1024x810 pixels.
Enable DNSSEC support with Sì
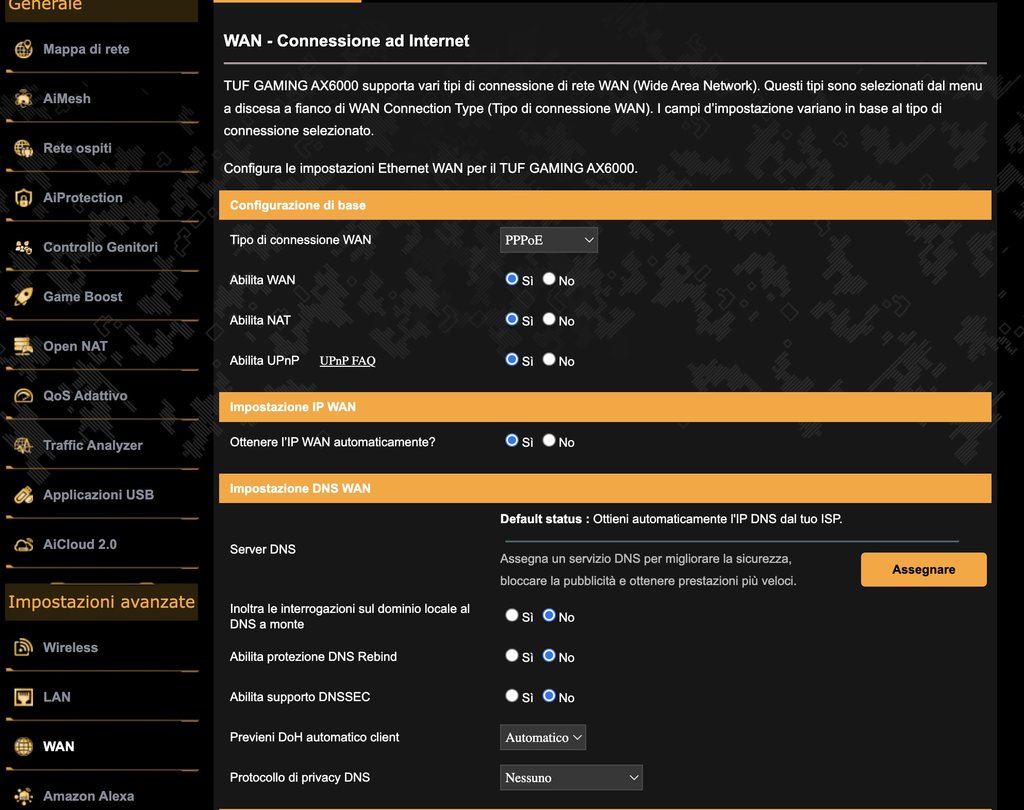(x=512, y=696)
